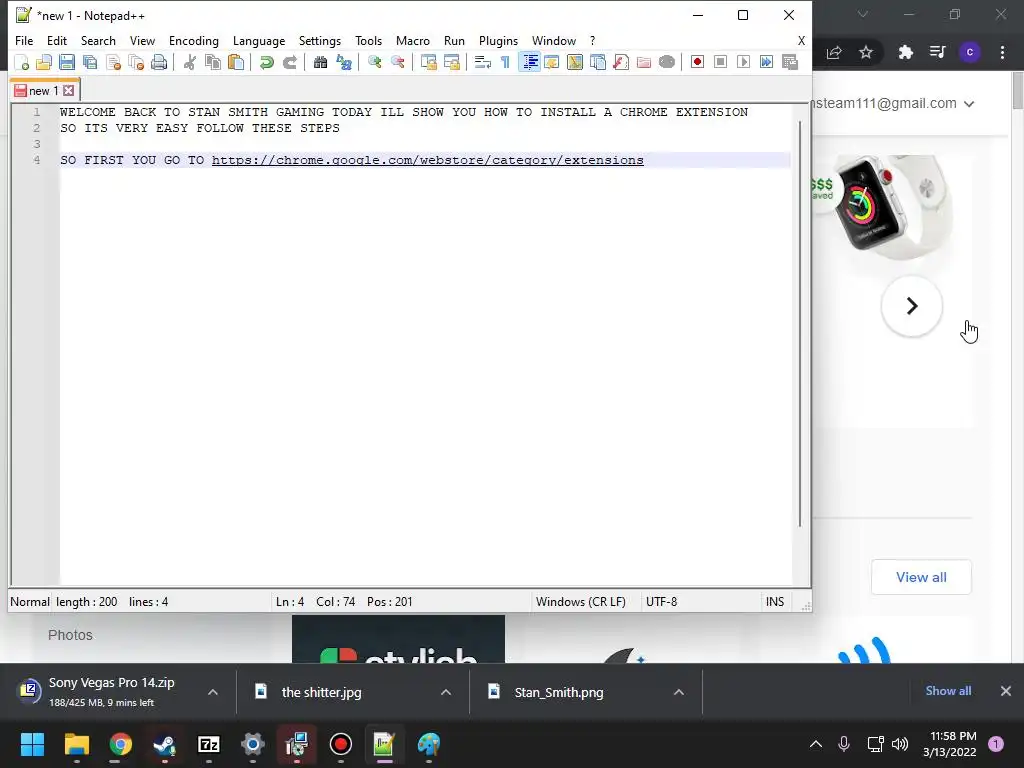Image resolution: width=1024 pixels, height=768 pixels.
Task: Click the UTF-8 encoding status field
Action: [661, 601]
